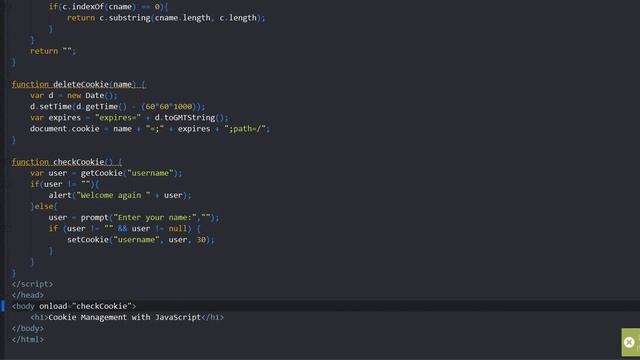Click the closing </head> tag line
Screen dimensions: 640x360
coord(28,295)
